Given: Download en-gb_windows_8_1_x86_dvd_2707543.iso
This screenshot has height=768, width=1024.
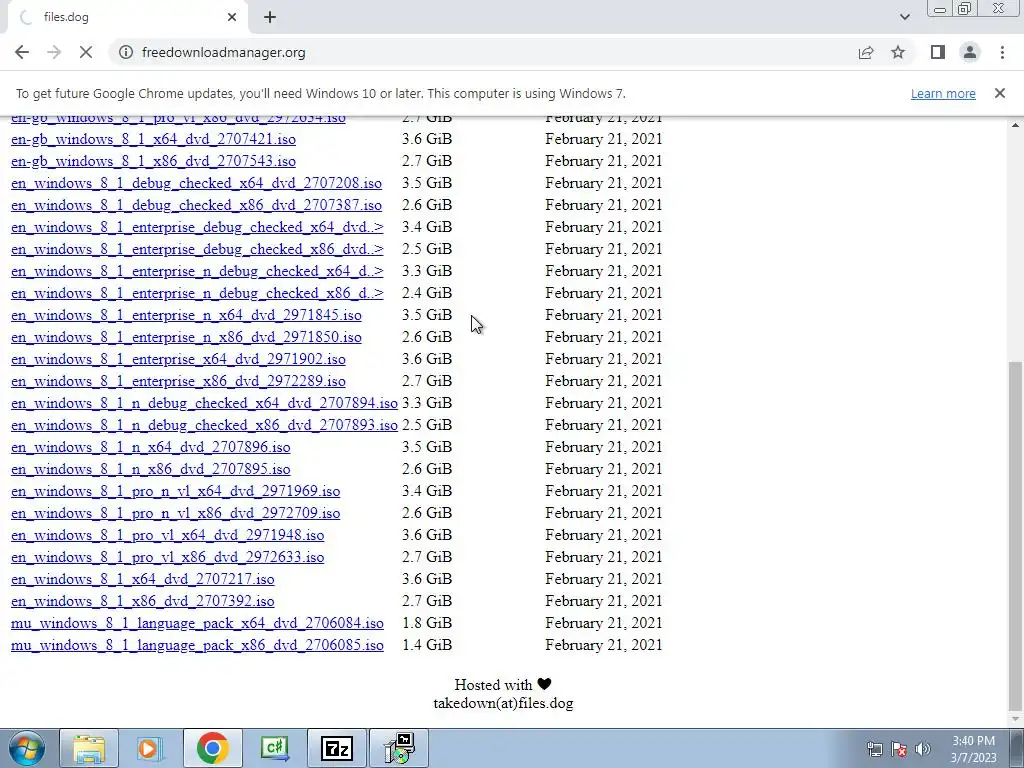Looking at the screenshot, I should point(153,161).
